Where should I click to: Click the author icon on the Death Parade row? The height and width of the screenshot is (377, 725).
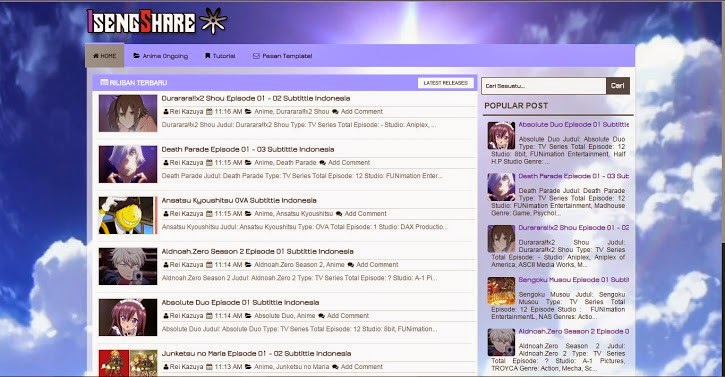click(x=166, y=163)
